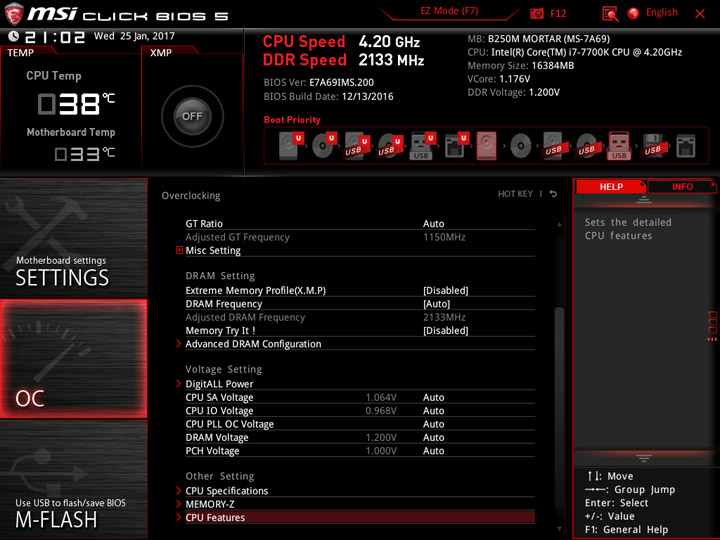
Task: Click the help panel bottom collapse handle
Action: [644, 458]
